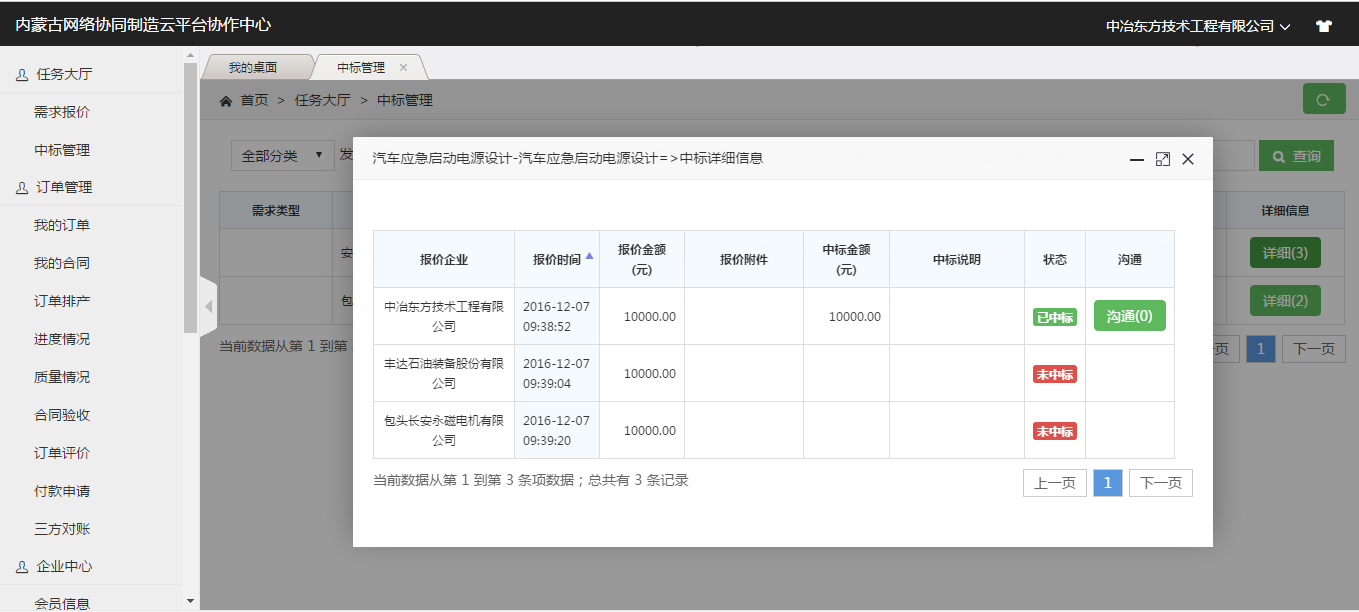The width and height of the screenshot is (1359, 612).
Task: Maximize the bid detail dialog
Action: click(1162, 159)
